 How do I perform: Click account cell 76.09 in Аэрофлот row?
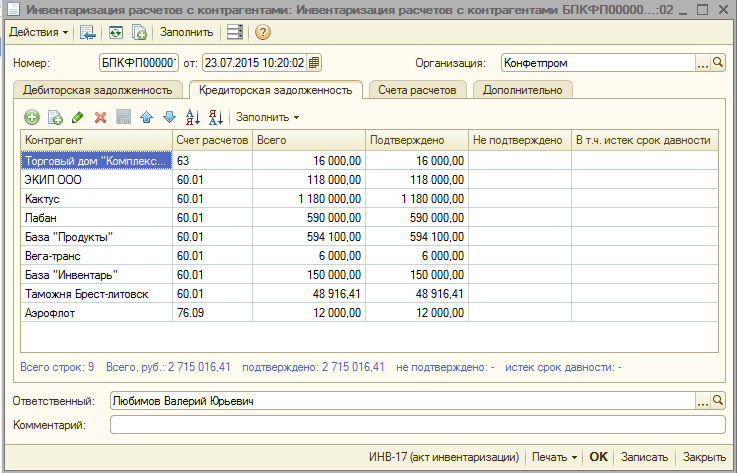coord(212,313)
